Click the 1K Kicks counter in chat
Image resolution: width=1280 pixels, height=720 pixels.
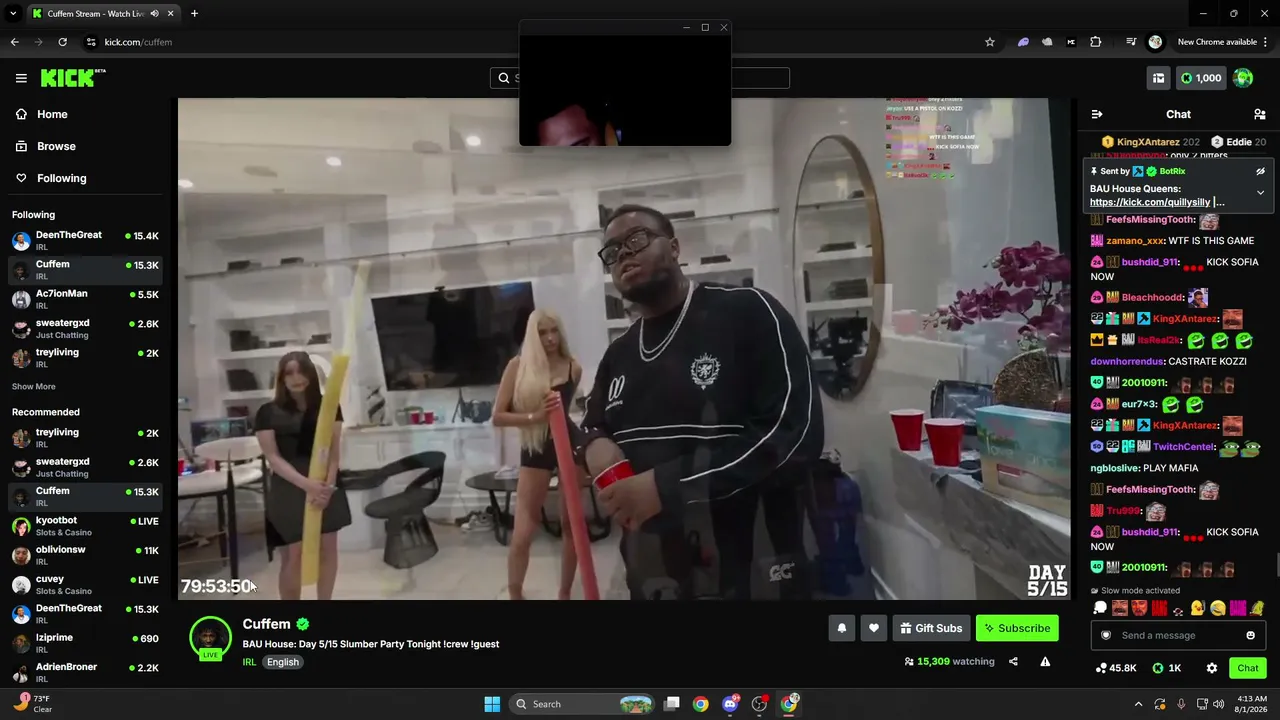click(1167, 668)
